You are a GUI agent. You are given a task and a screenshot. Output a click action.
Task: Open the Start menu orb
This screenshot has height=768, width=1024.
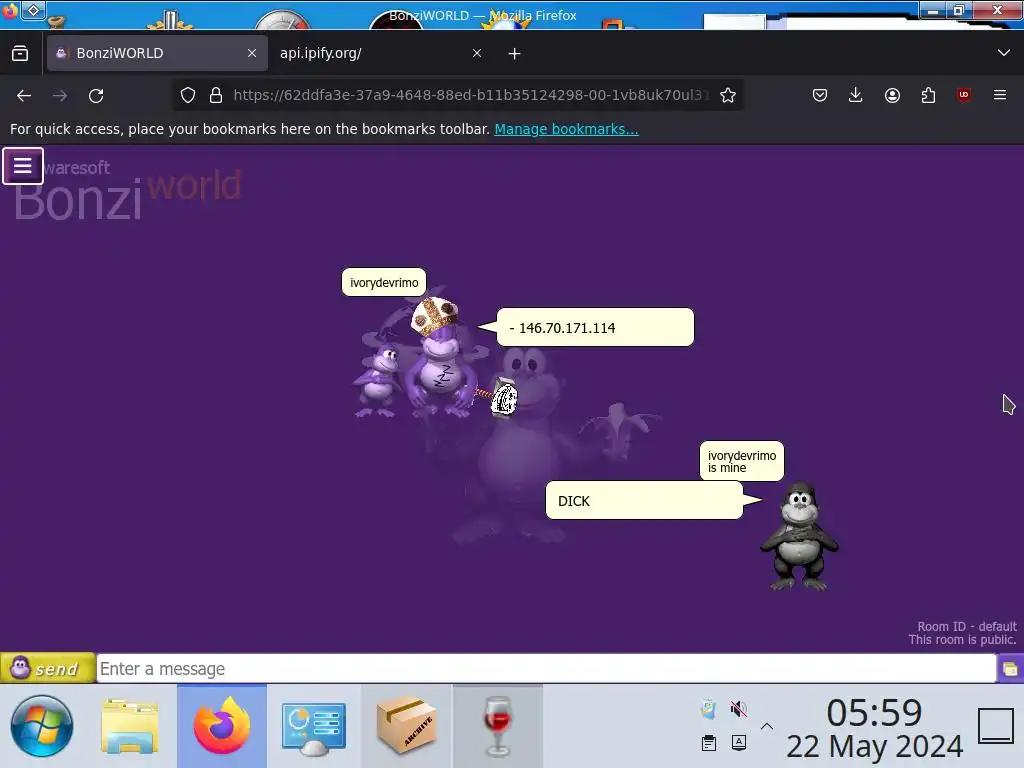tap(42, 726)
